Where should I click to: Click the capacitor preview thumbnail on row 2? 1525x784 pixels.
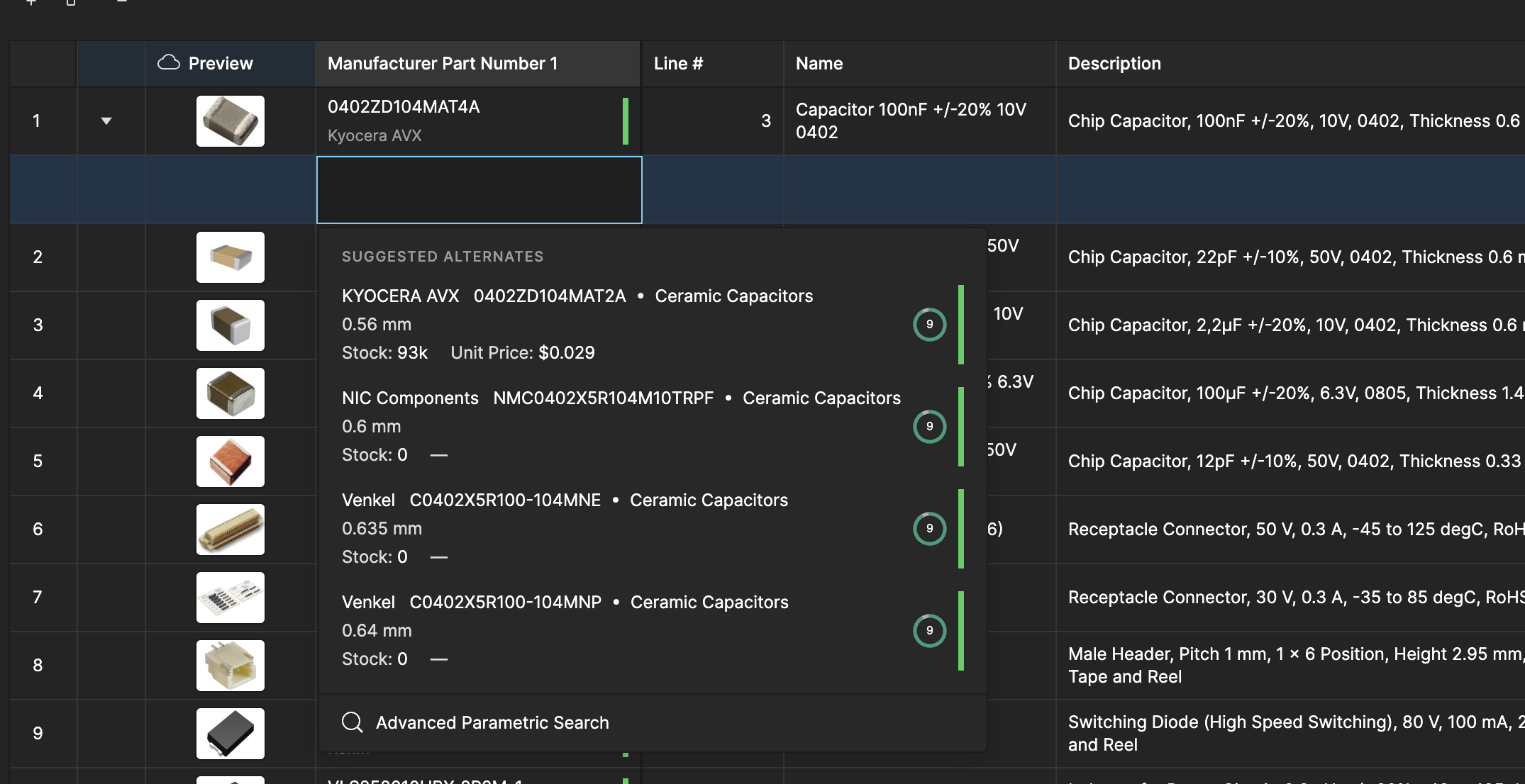tap(230, 257)
